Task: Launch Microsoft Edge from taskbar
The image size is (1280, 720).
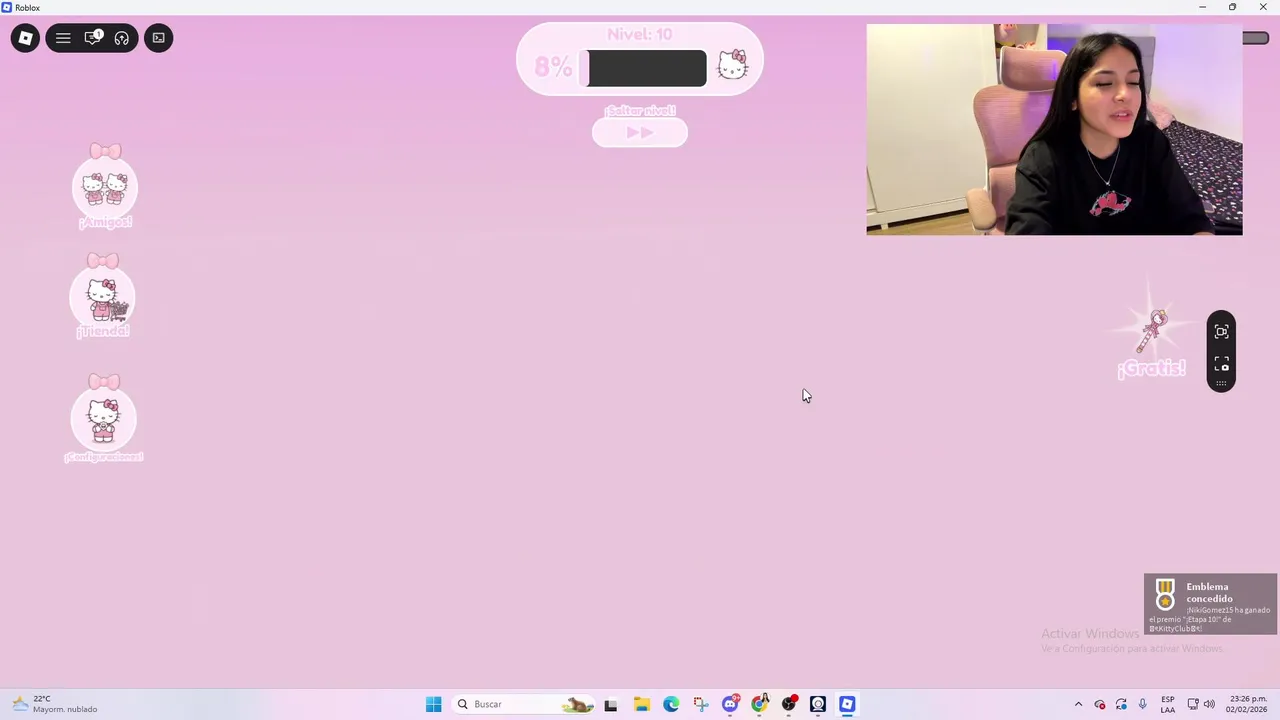Action: (x=671, y=704)
